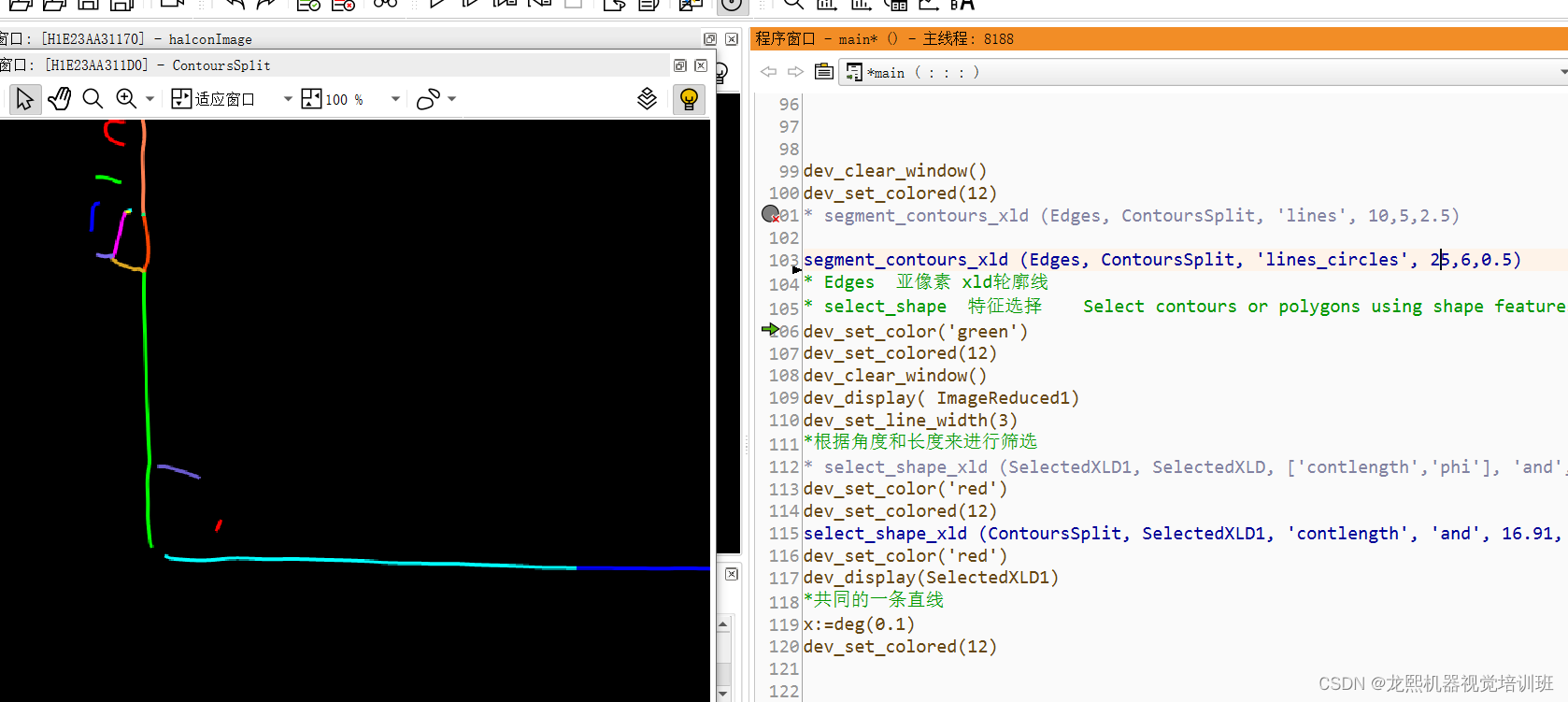Click the zoom-percent icon before 100 %
1568x702 pixels.
point(311,99)
